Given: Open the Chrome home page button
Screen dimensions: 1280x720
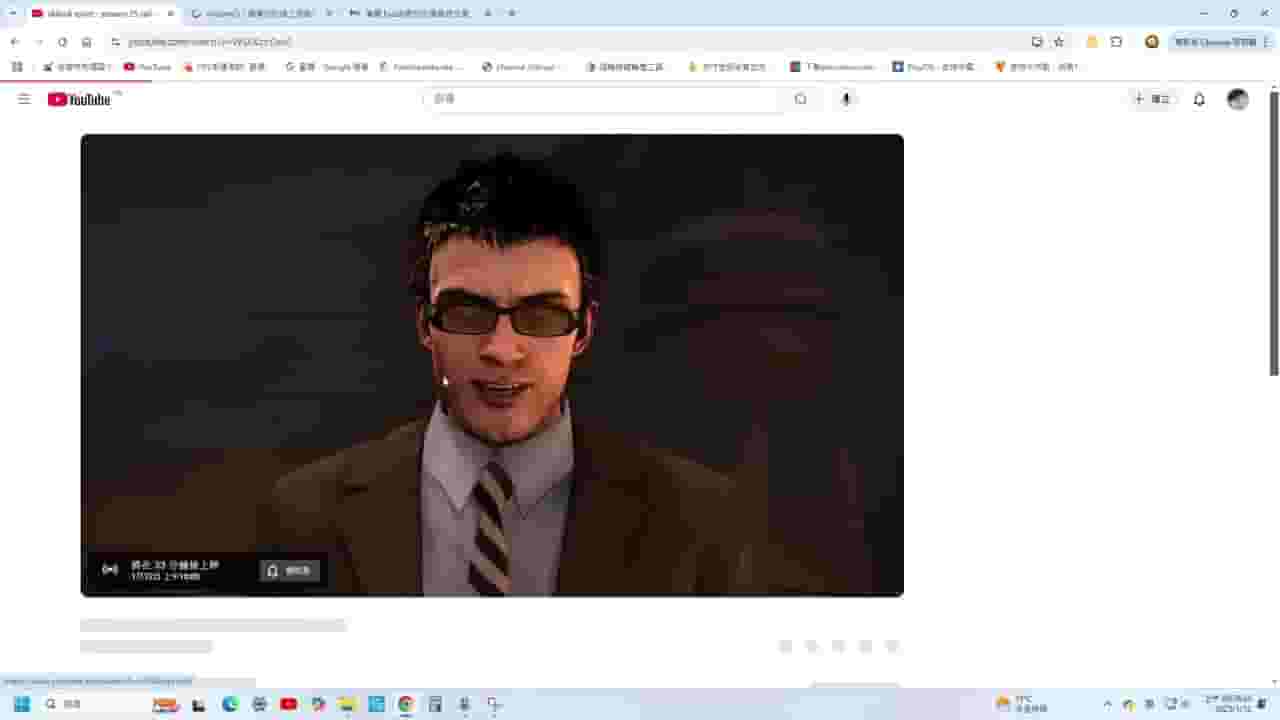Looking at the screenshot, I should (x=87, y=42).
